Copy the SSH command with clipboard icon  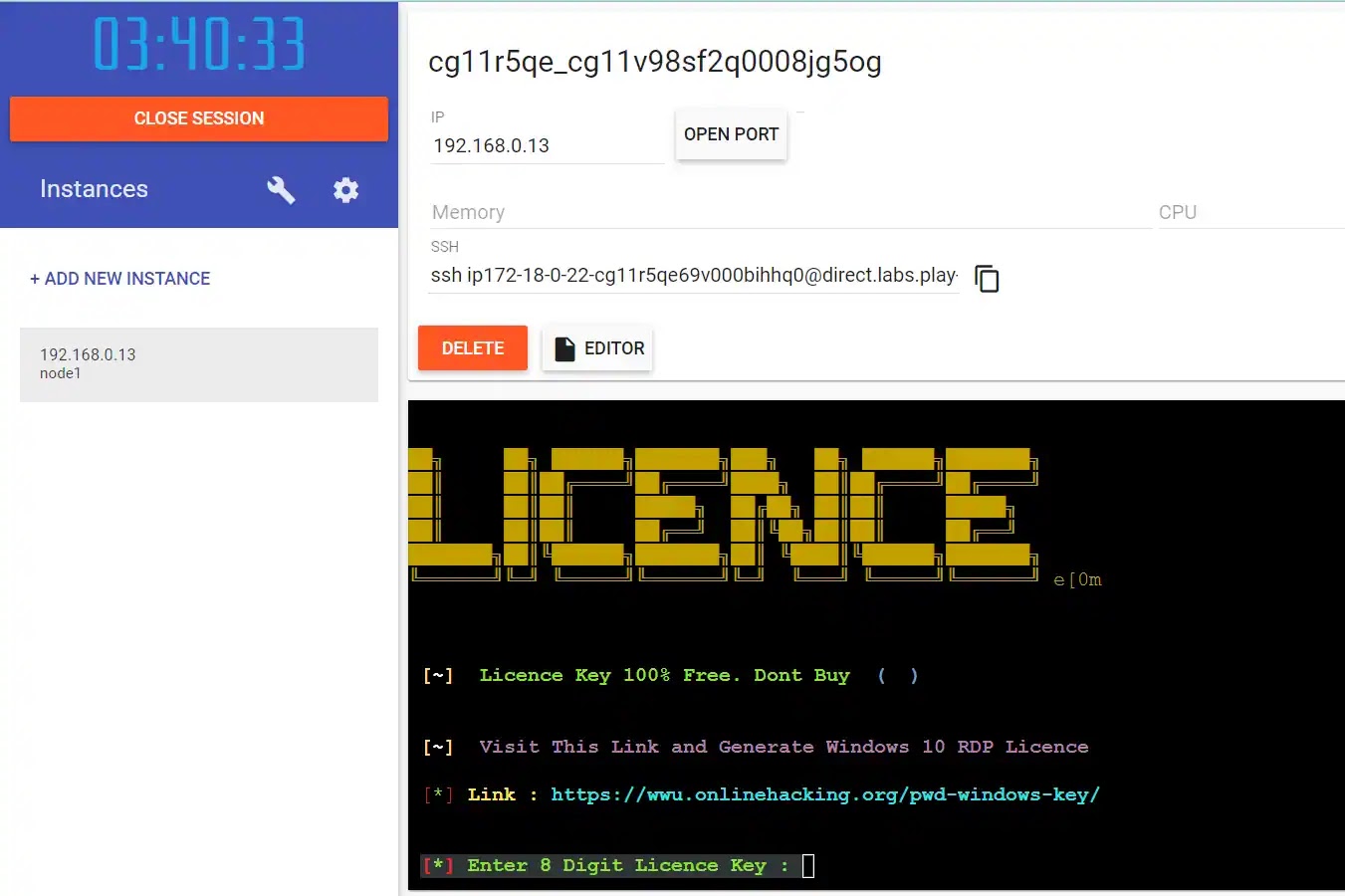click(x=987, y=279)
